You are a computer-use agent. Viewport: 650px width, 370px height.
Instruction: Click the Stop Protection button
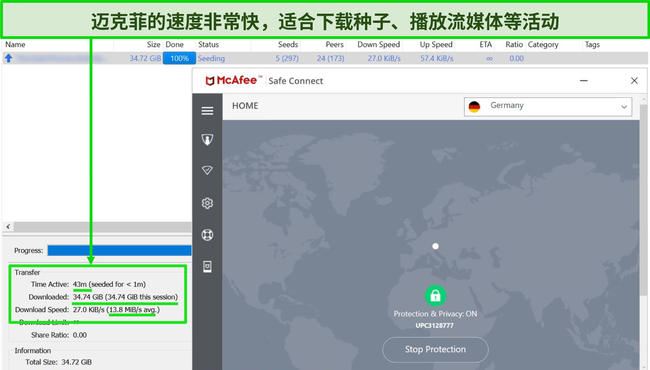tap(435, 349)
